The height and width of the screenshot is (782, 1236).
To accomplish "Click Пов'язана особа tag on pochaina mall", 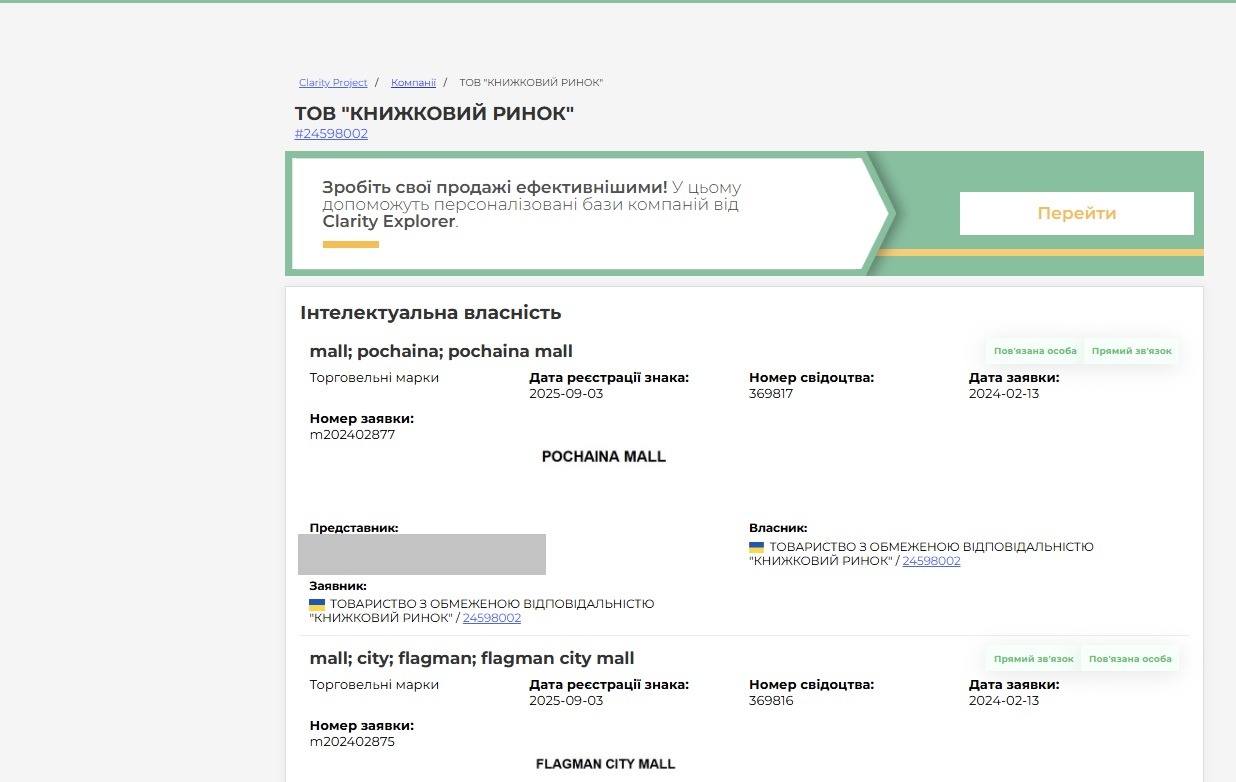I will tap(1035, 351).
